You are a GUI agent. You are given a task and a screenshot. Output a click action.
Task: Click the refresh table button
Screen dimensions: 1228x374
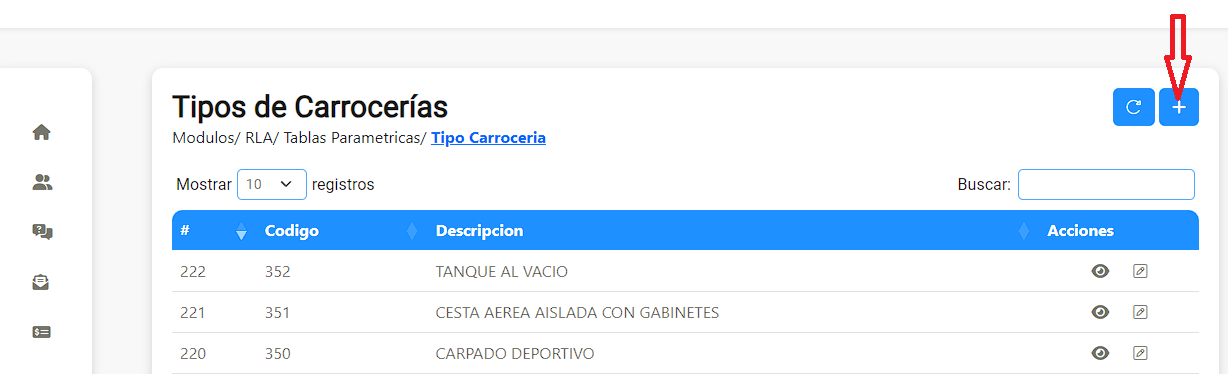(1134, 107)
